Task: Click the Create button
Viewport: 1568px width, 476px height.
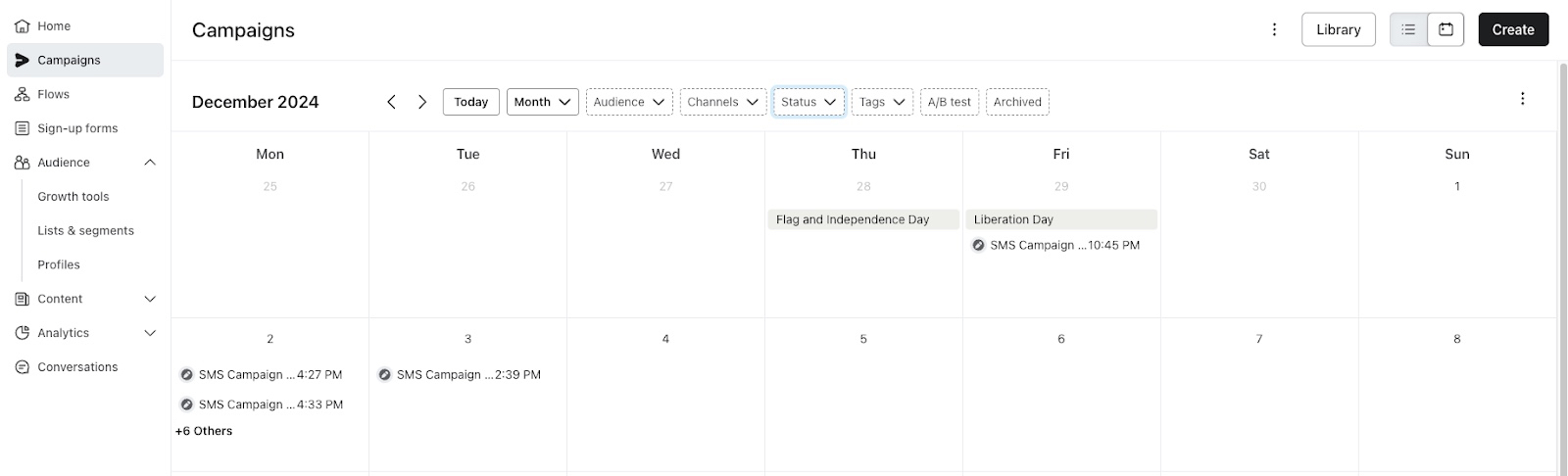Action: [x=1512, y=29]
